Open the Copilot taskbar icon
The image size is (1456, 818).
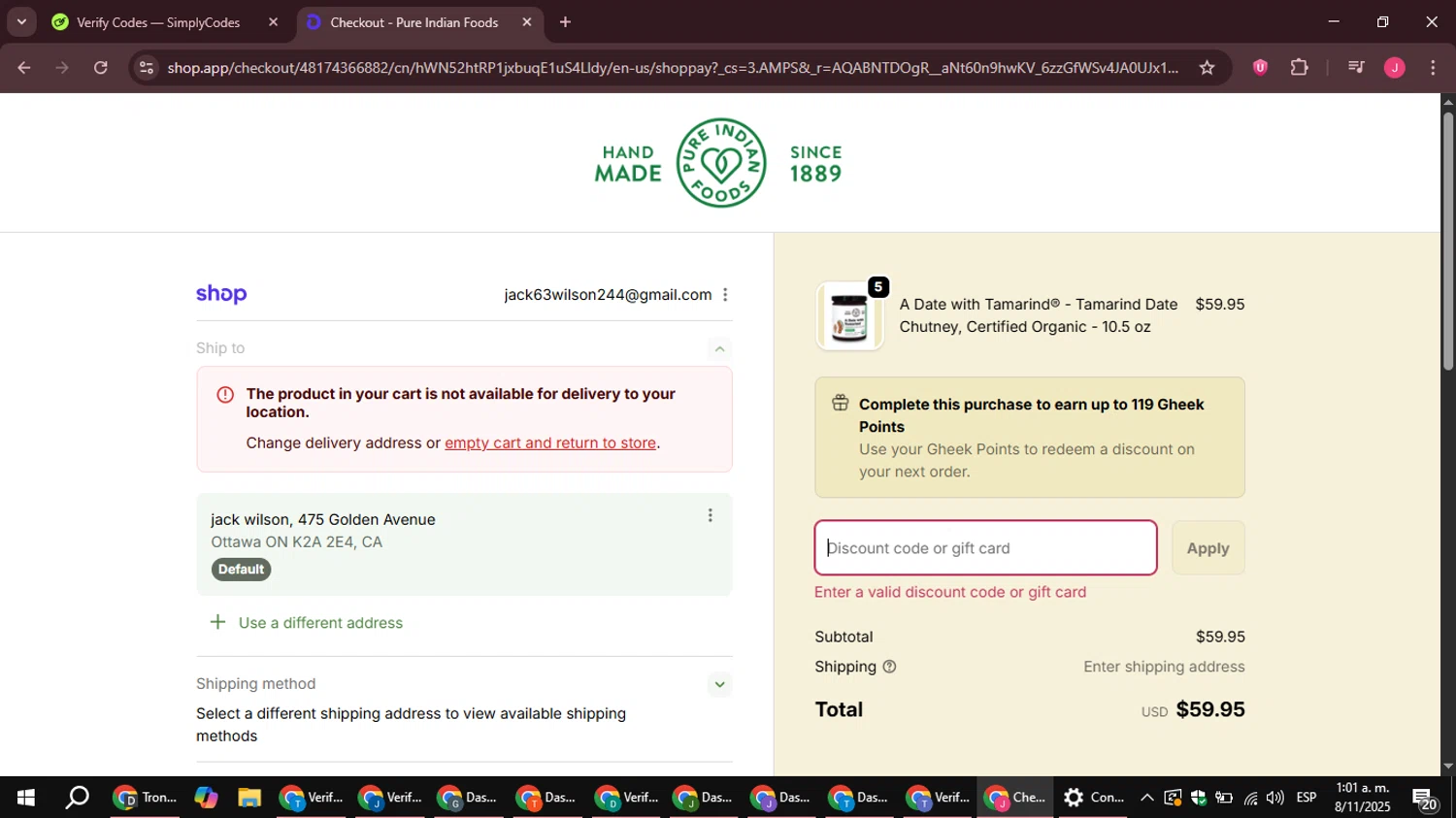pyautogui.click(x=206, y=798)
